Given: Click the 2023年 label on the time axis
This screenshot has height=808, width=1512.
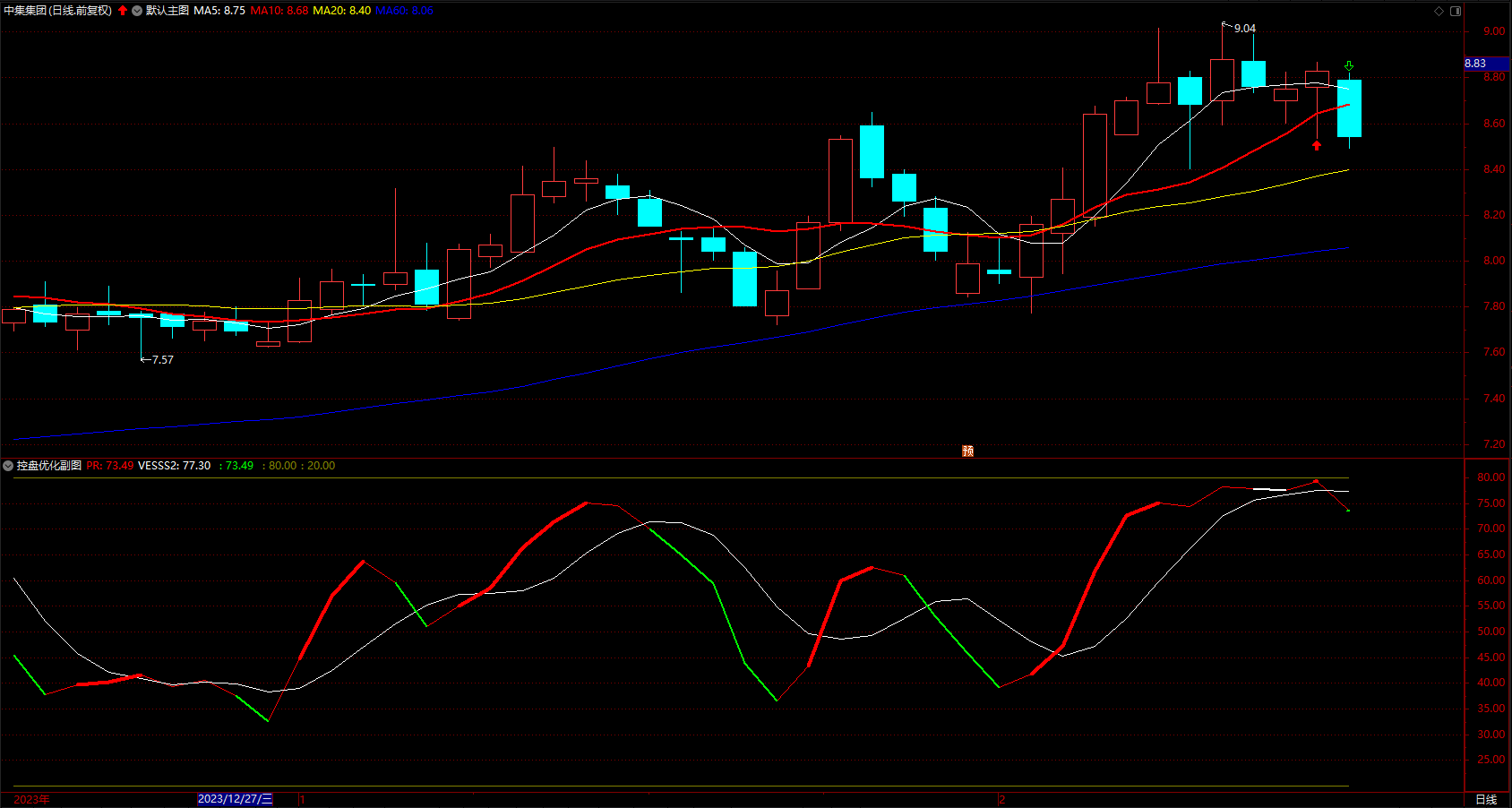Looking at the screenshot, I should click(x=32, y=799).
